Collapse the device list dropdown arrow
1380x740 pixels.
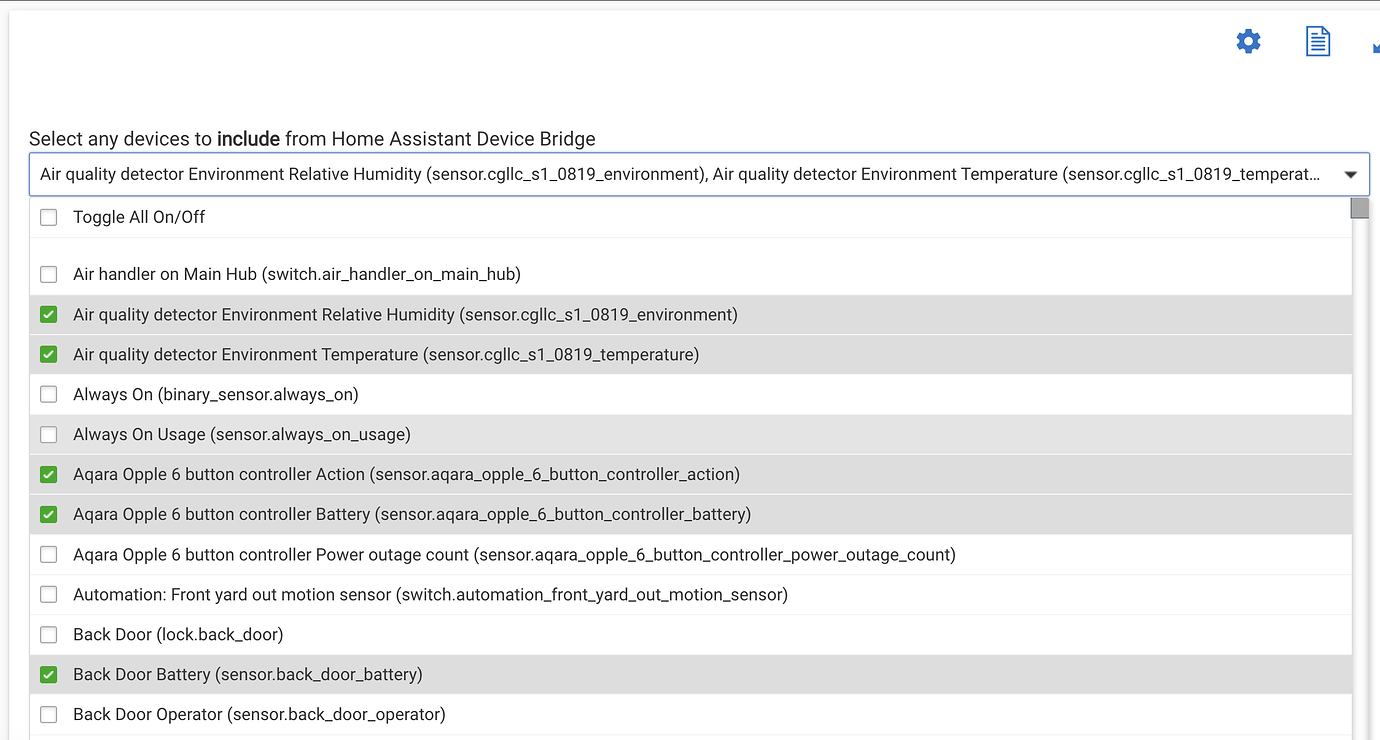pos(1348,173)
